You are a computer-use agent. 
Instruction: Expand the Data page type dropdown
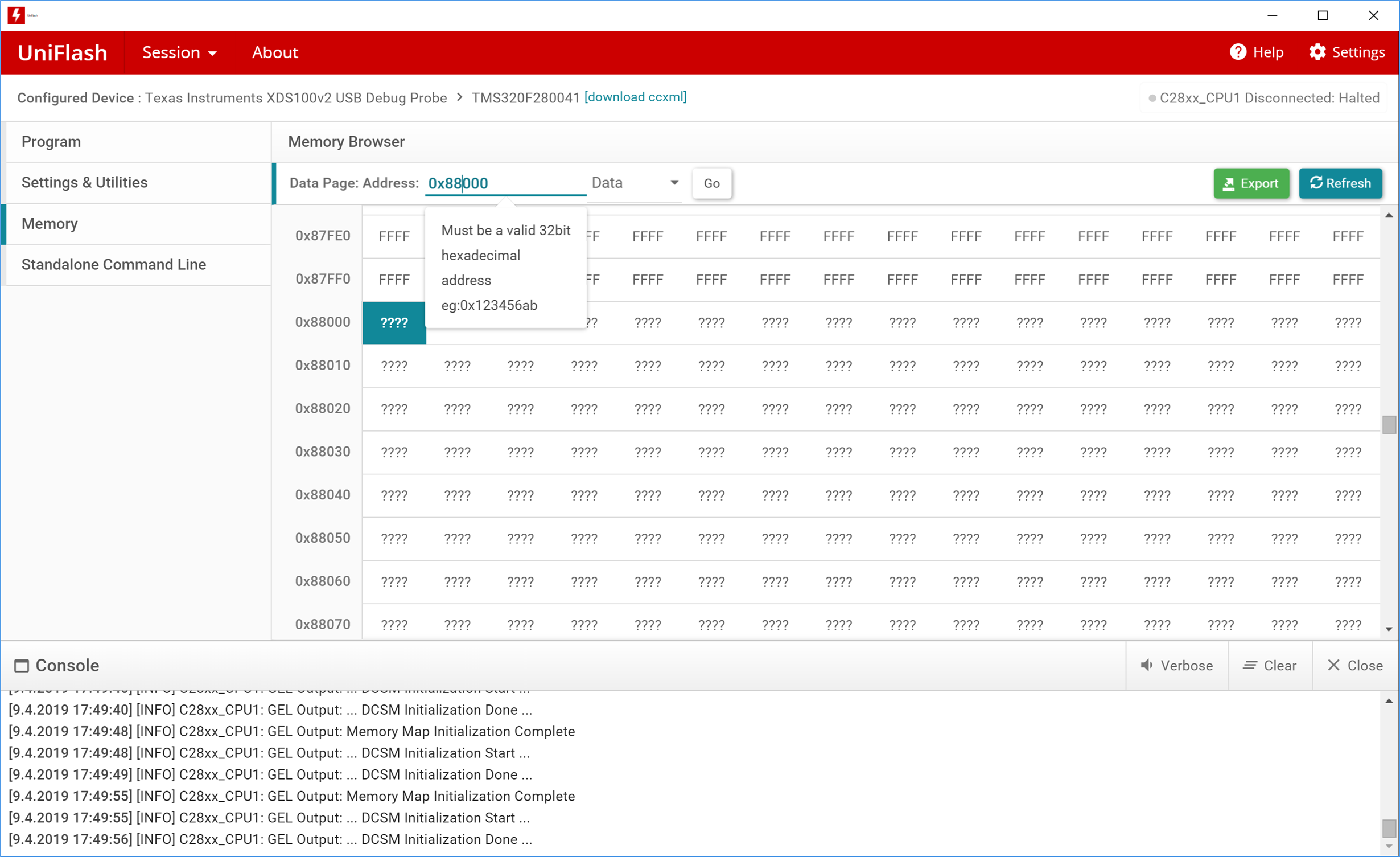click(635, 183)
